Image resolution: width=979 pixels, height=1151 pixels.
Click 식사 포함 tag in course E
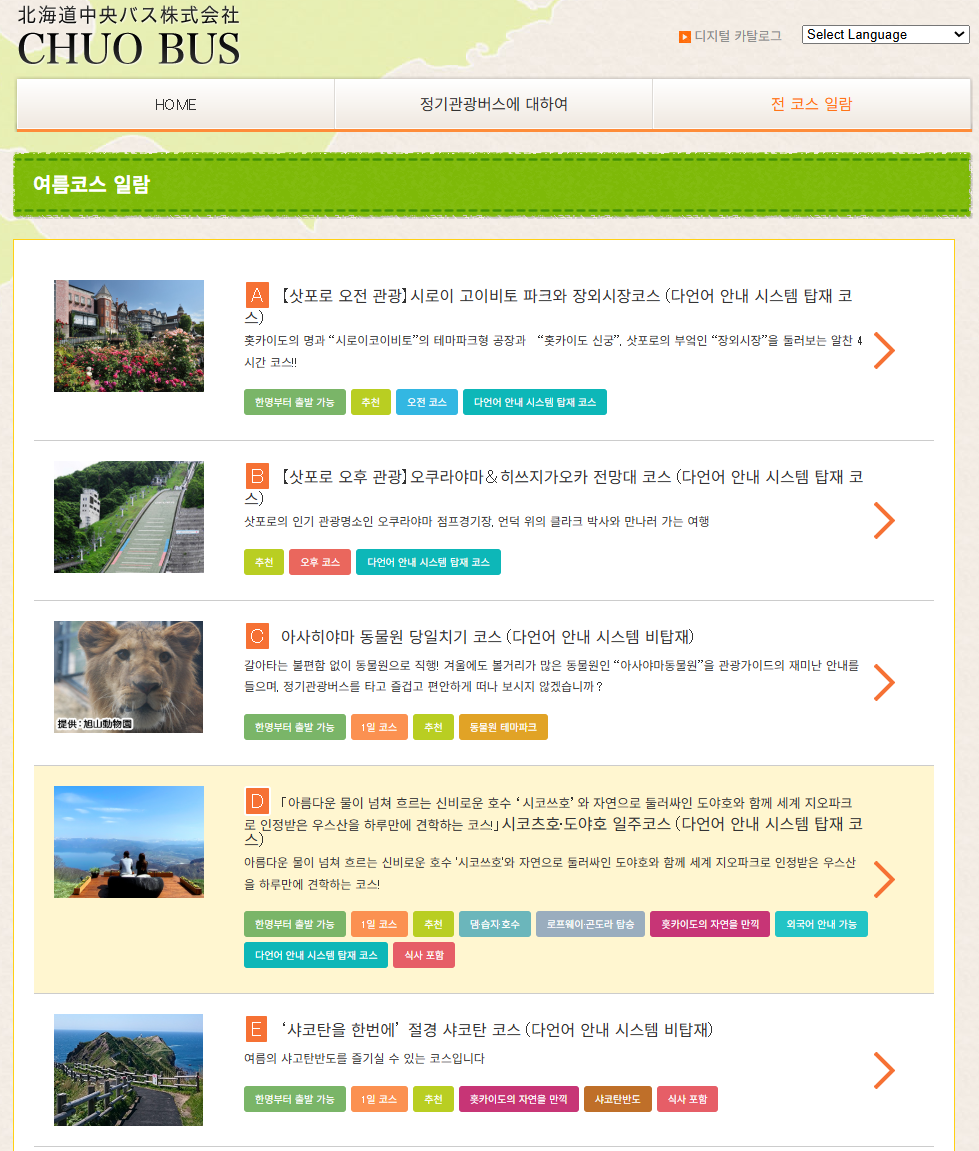[x=687, y=1099]
